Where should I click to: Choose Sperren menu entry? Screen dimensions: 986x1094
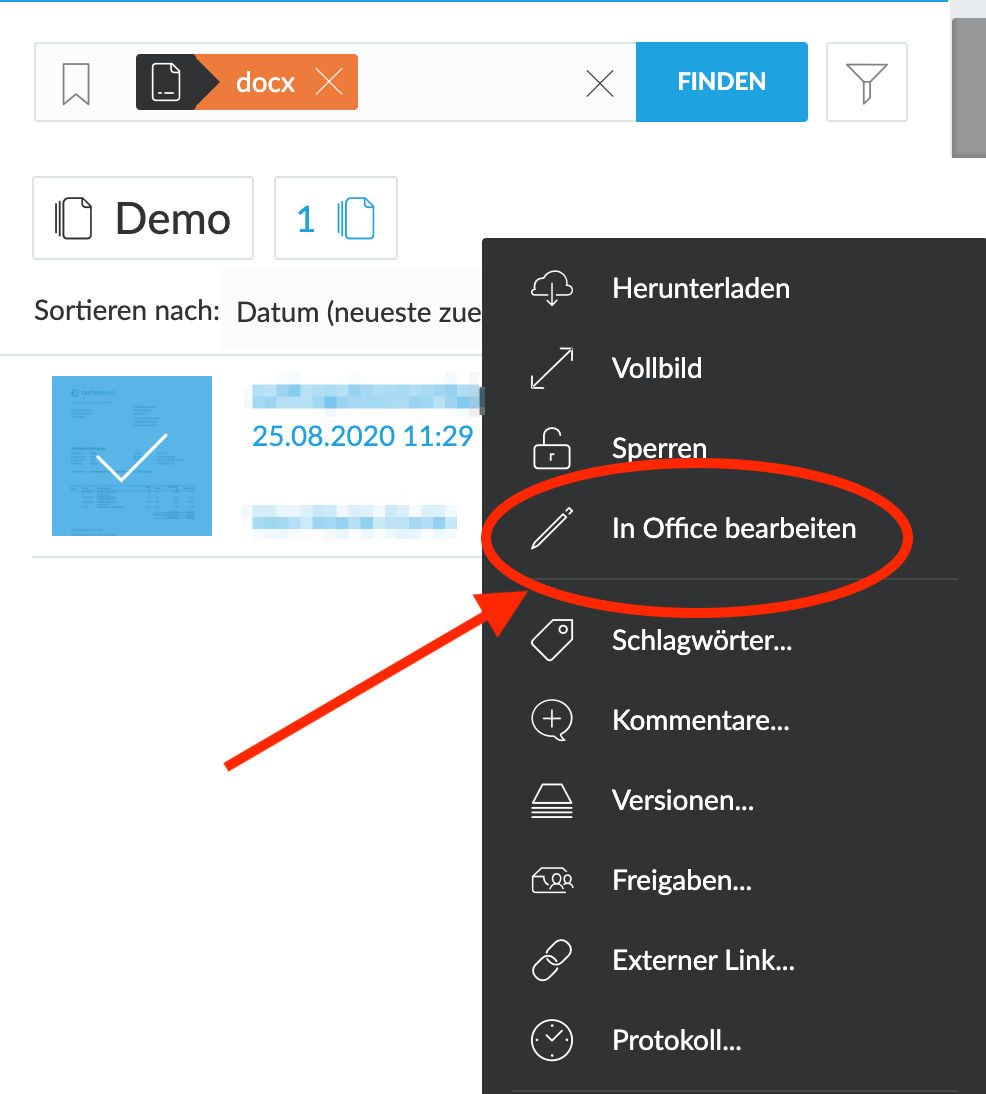[659, 448]
